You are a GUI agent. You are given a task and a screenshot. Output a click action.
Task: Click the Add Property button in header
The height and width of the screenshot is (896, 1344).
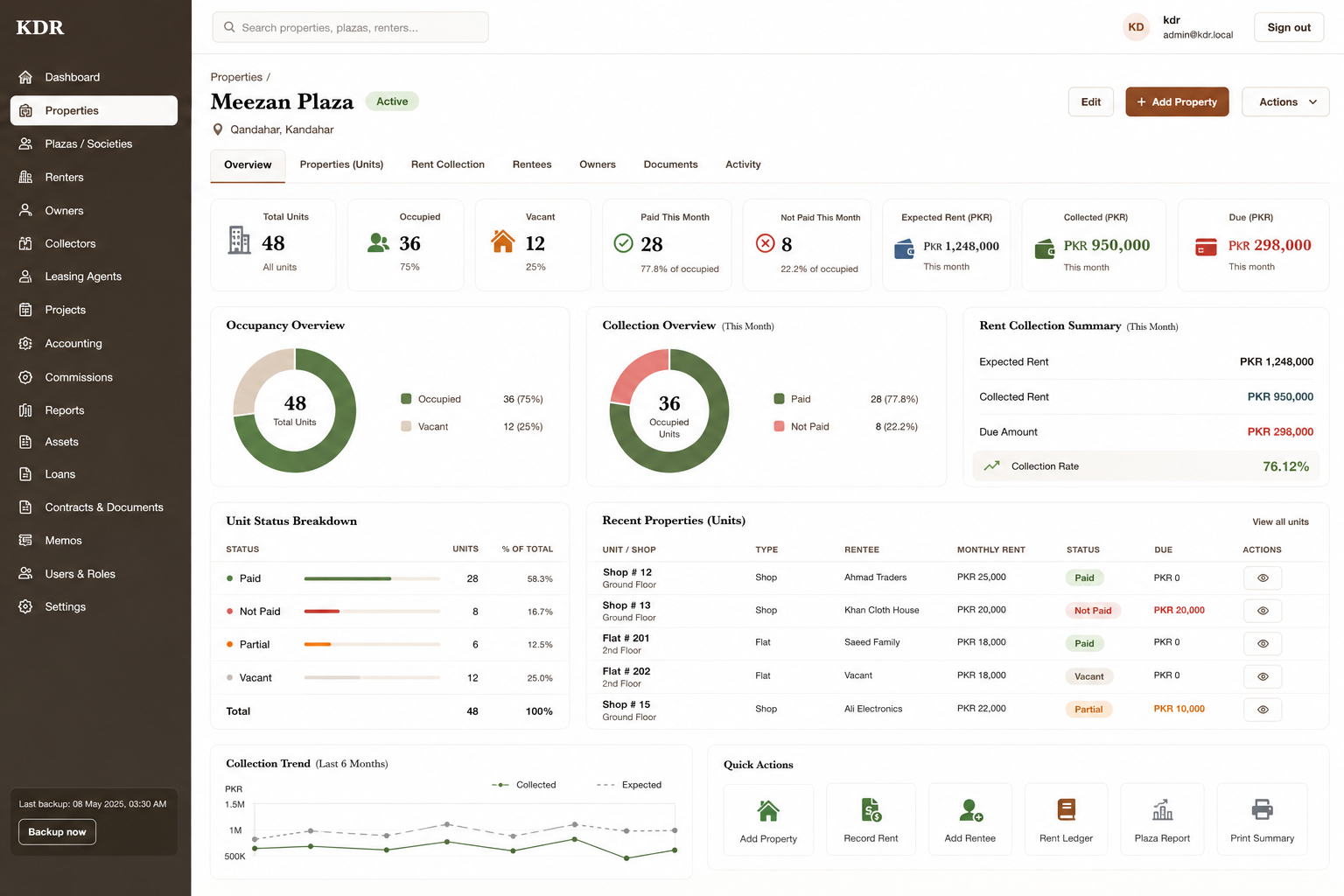(1177, 102)
